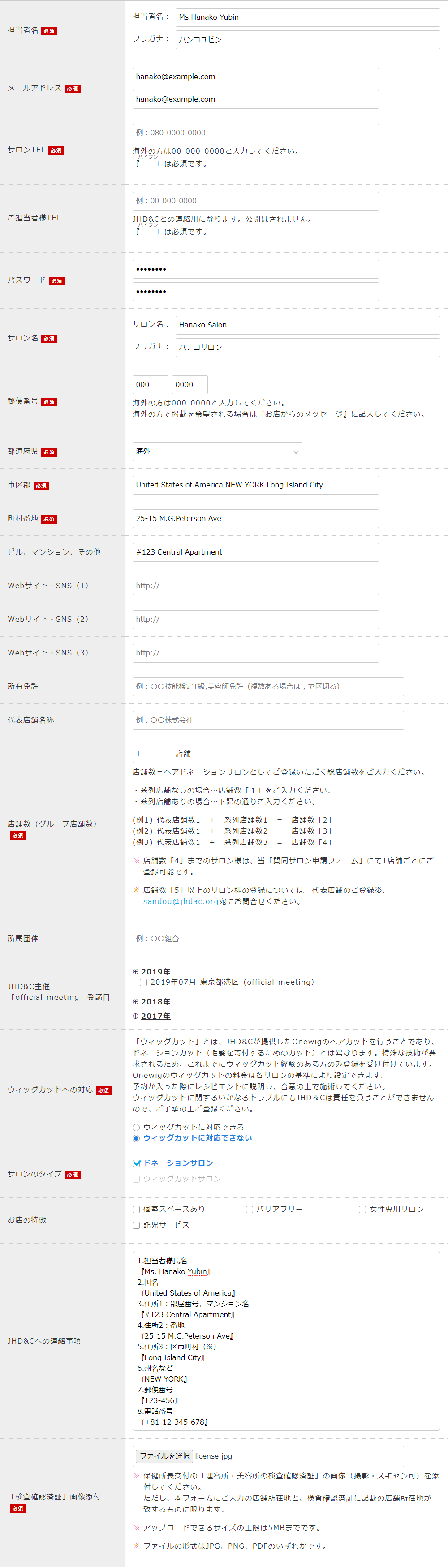The height and width of the screenshot is (1568, 448).
Task: Uncheck the ドネーションサロン checkbox
Action: click(x=136, y=1163)
